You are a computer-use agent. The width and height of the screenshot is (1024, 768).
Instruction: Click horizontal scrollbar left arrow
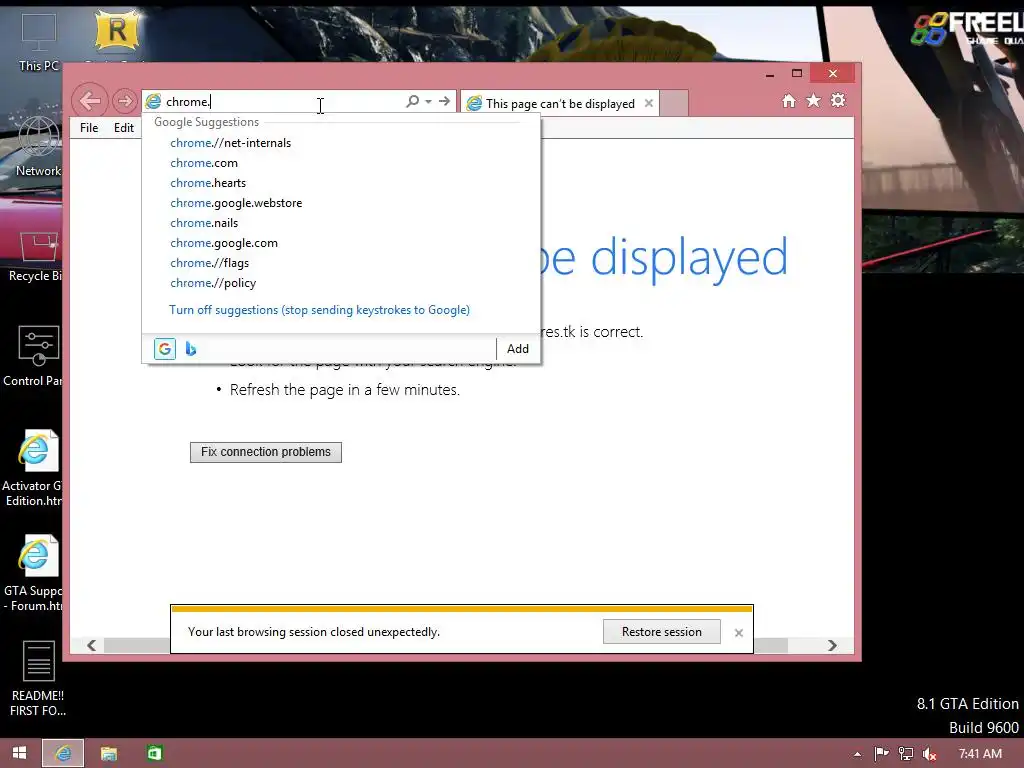[91, 645]
